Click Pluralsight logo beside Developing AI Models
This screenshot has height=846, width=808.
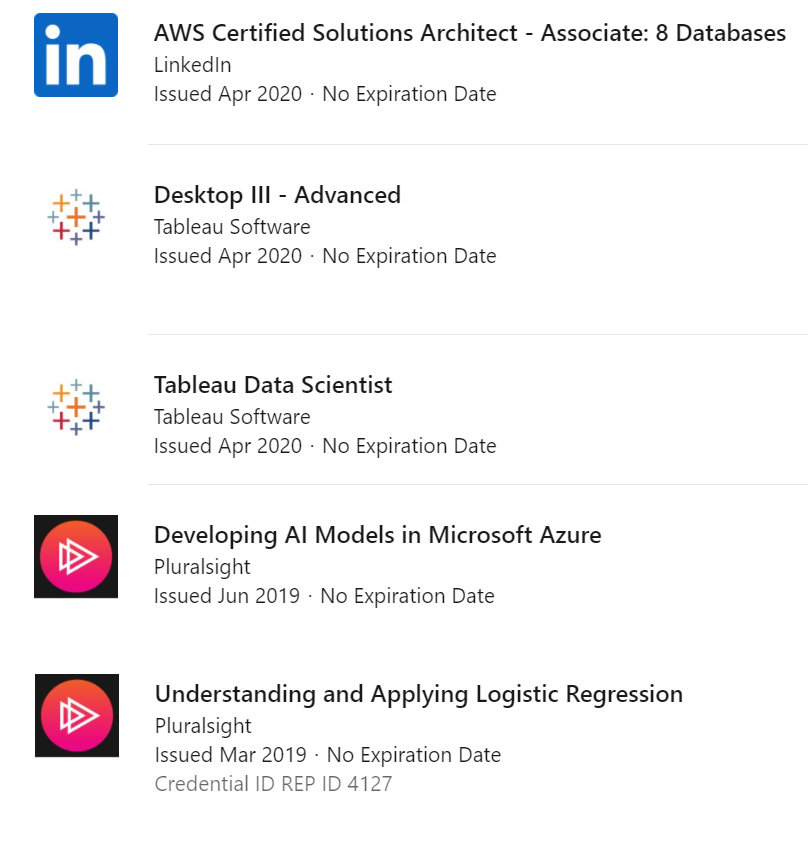76,556
